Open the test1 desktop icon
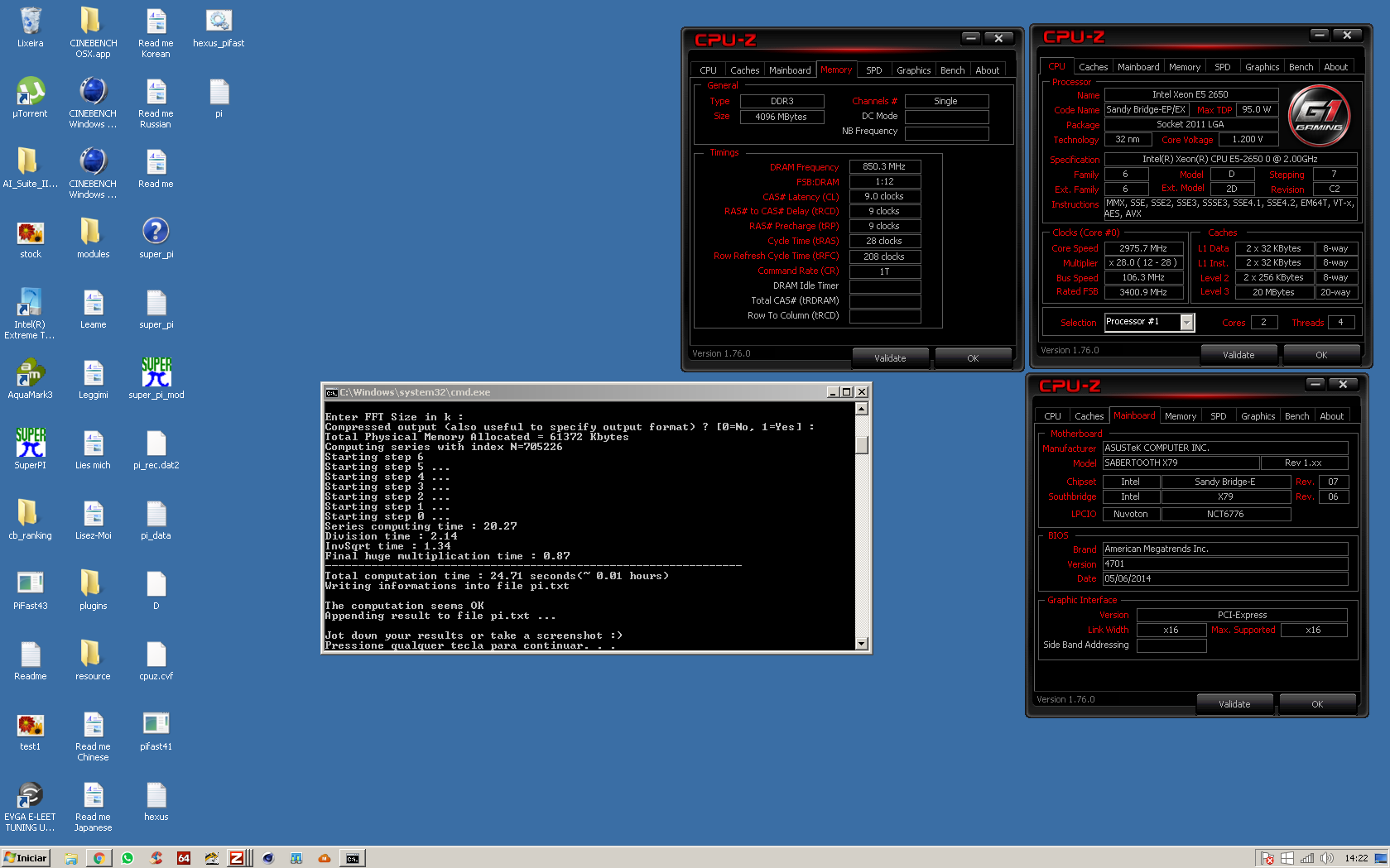 (31, 730)
